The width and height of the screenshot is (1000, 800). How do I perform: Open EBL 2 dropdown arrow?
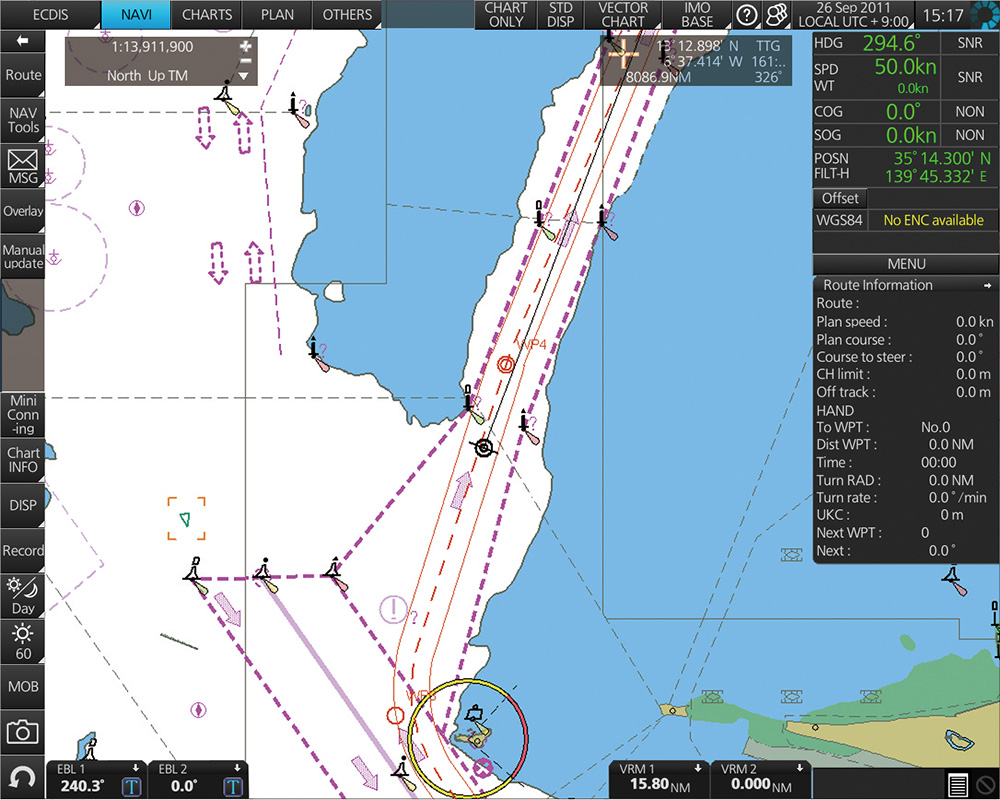coord(237,767)
